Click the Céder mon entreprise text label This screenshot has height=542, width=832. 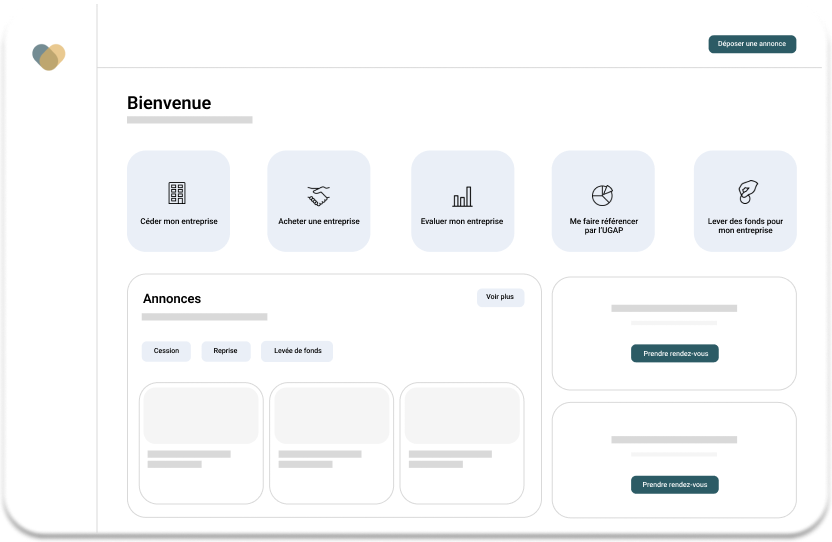click(x=178, y=221)
